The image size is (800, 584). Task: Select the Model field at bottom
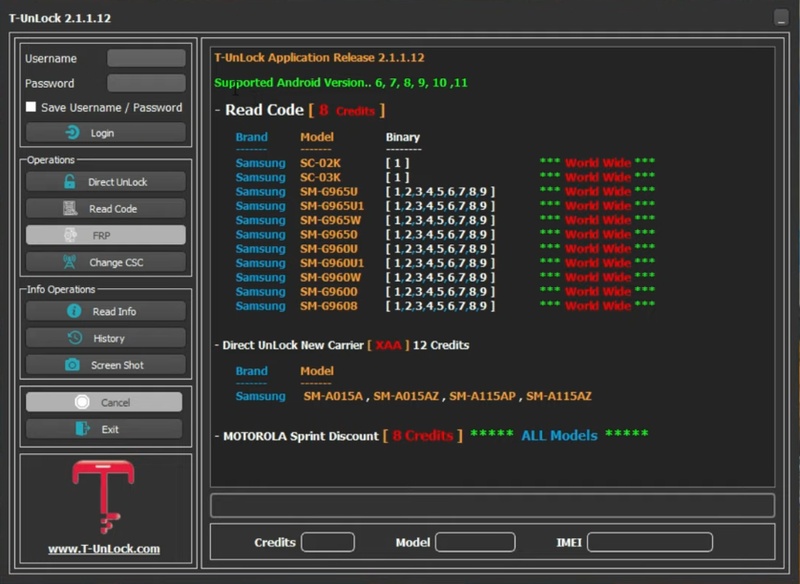475,542
